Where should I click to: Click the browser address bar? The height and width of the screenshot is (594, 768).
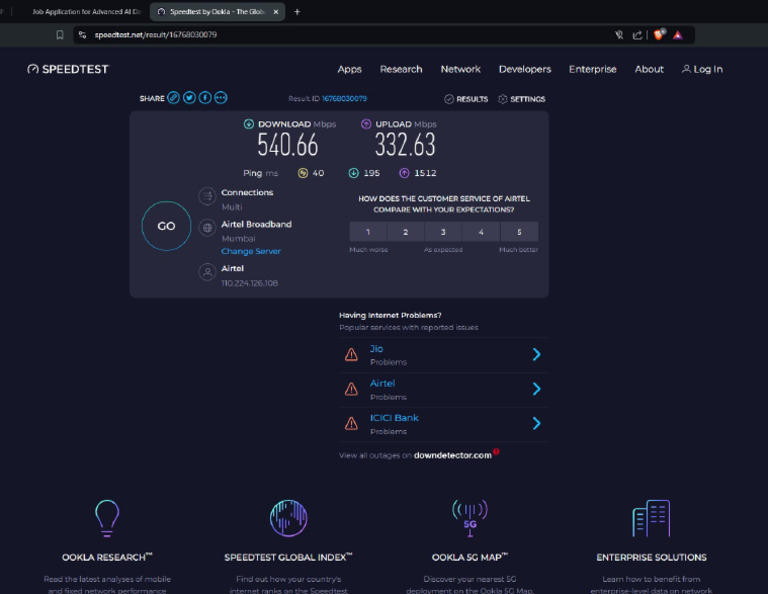click(330, 34)
